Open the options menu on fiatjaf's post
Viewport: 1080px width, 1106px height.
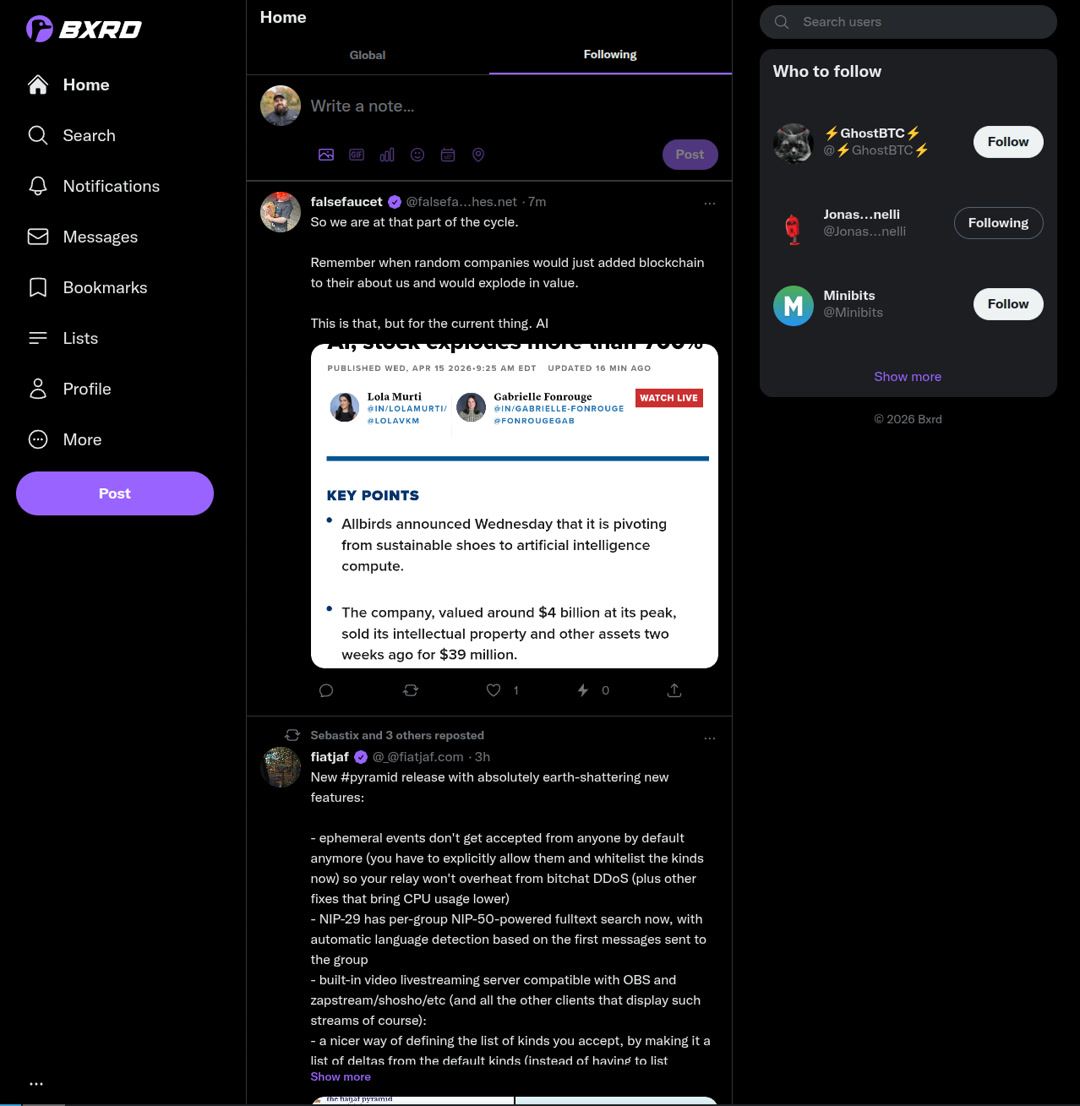coord(710,738)
